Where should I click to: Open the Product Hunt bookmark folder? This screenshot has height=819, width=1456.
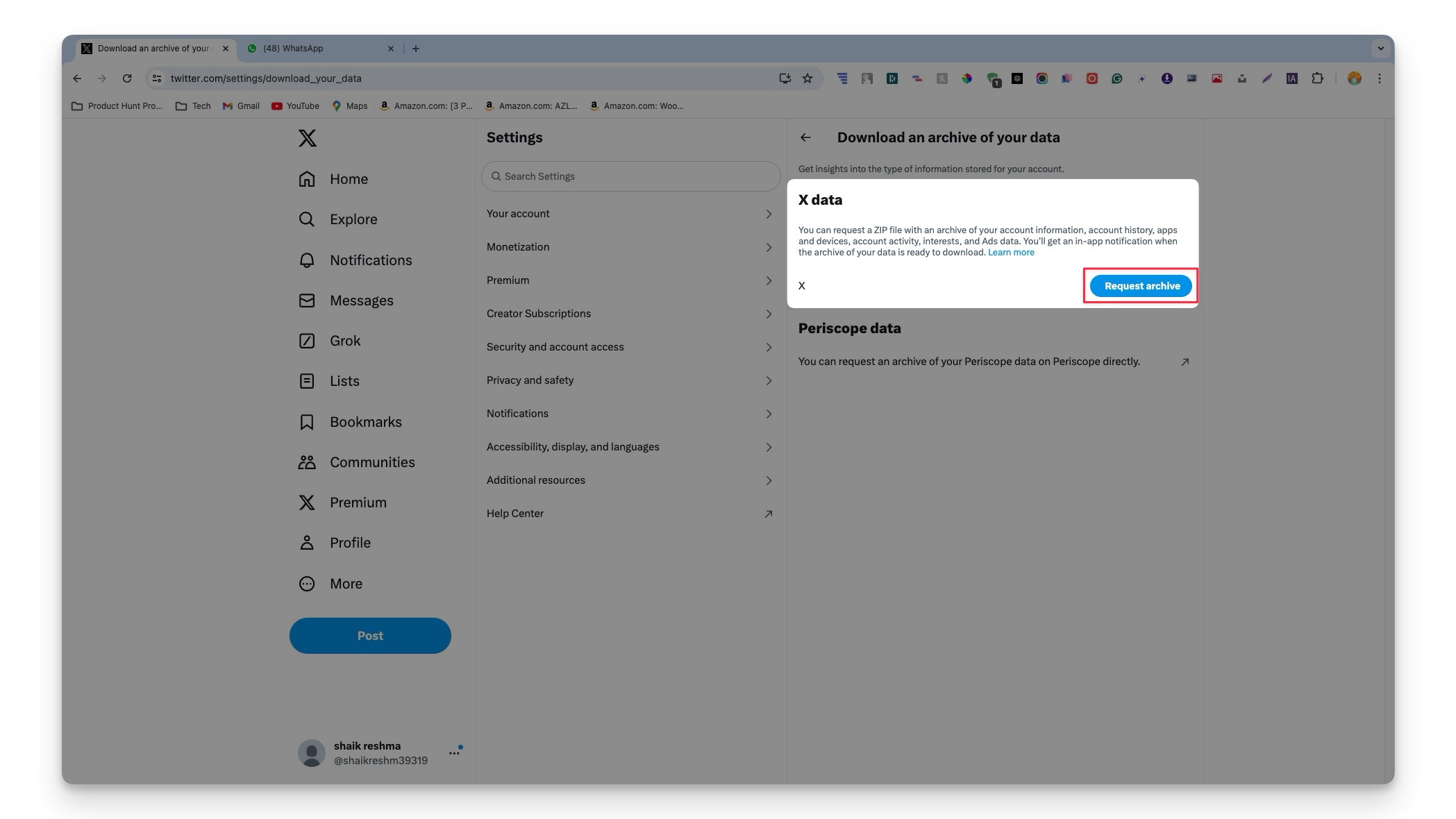tap(117, 106)
